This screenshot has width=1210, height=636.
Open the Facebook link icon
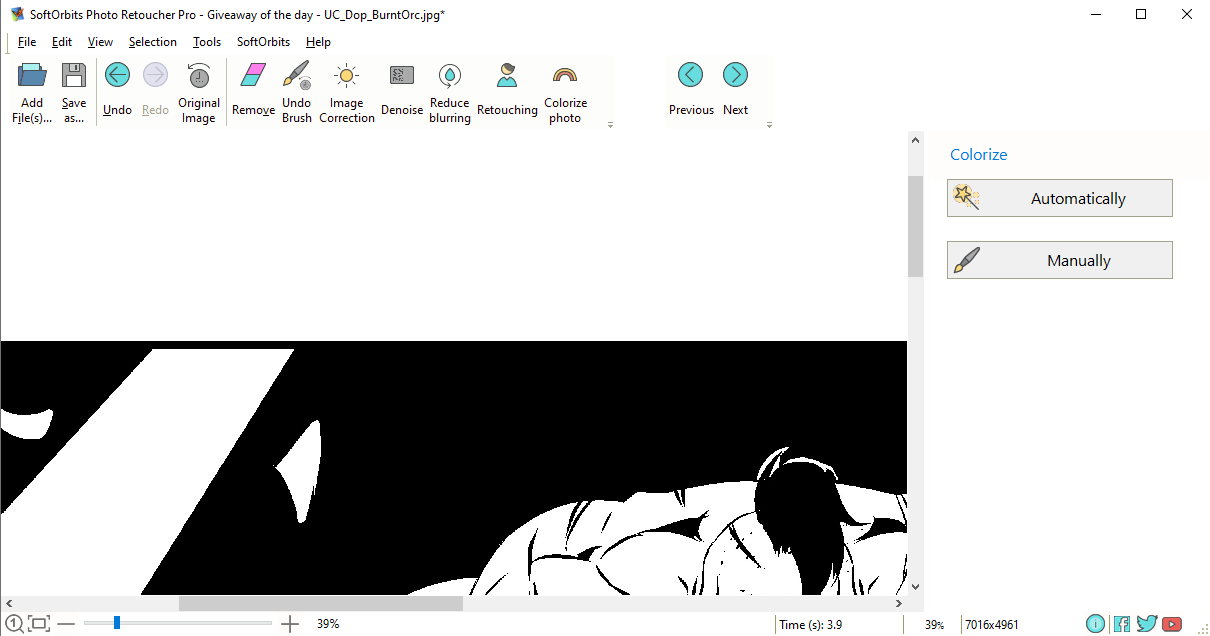point(1122,624)
